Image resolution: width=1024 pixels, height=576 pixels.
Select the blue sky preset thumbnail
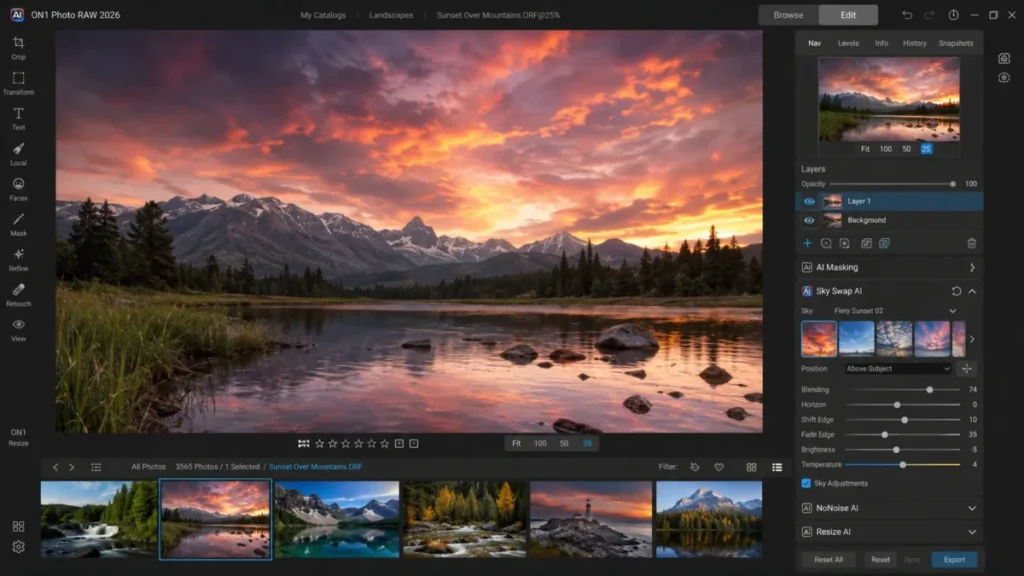[x=856, y=339]
